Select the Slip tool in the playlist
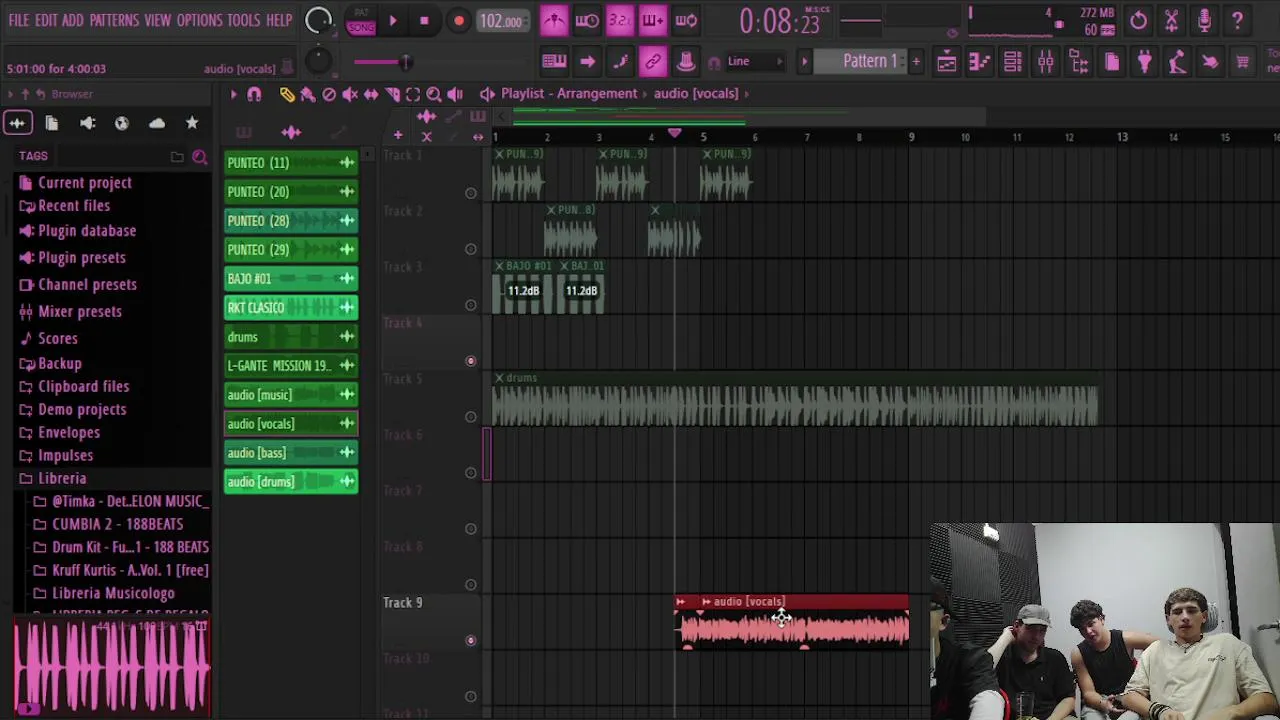This screenshot has width=1280, height=720. [371, 94]
